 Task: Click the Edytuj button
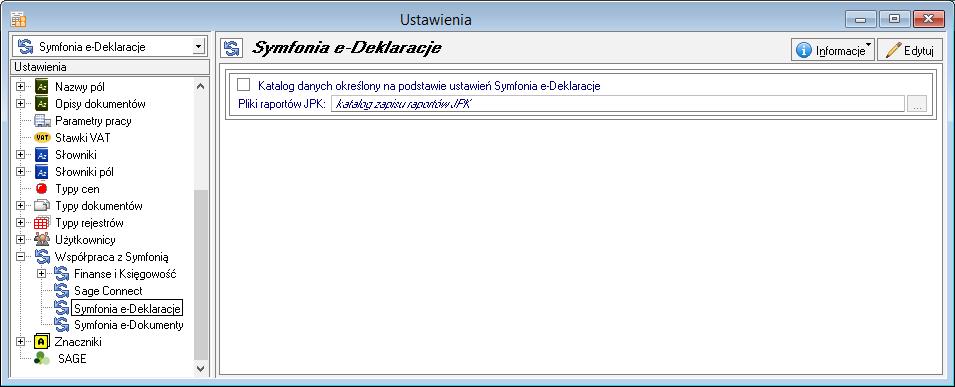coord(910,50)
